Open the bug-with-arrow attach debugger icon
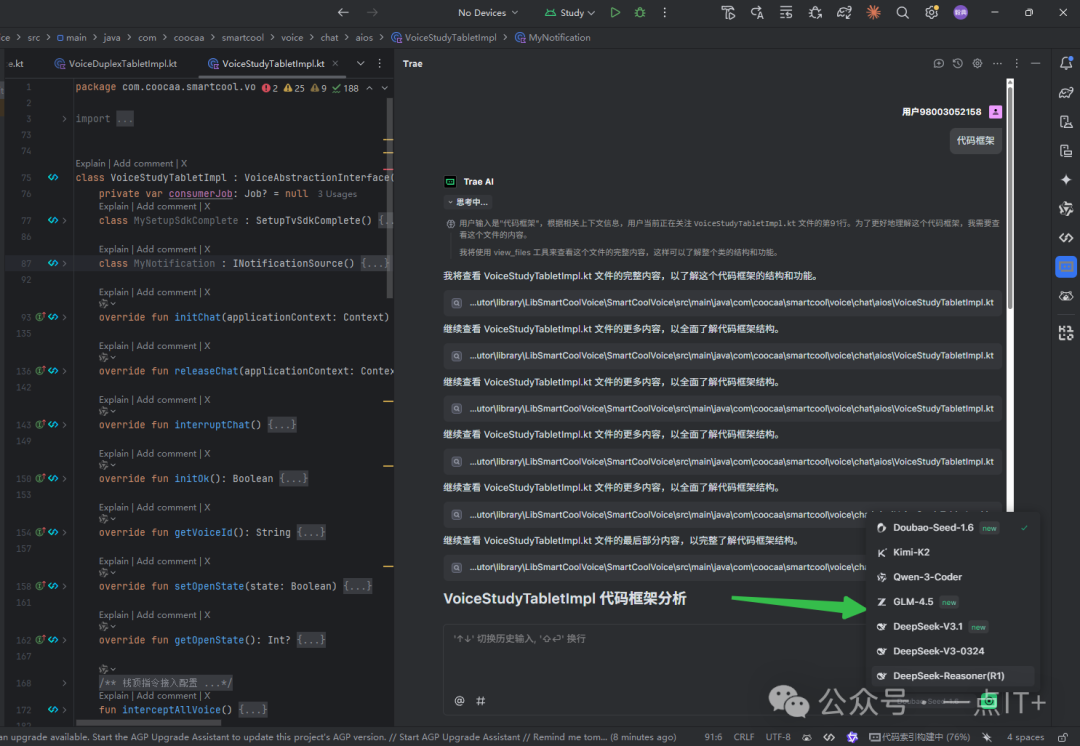 815,12
